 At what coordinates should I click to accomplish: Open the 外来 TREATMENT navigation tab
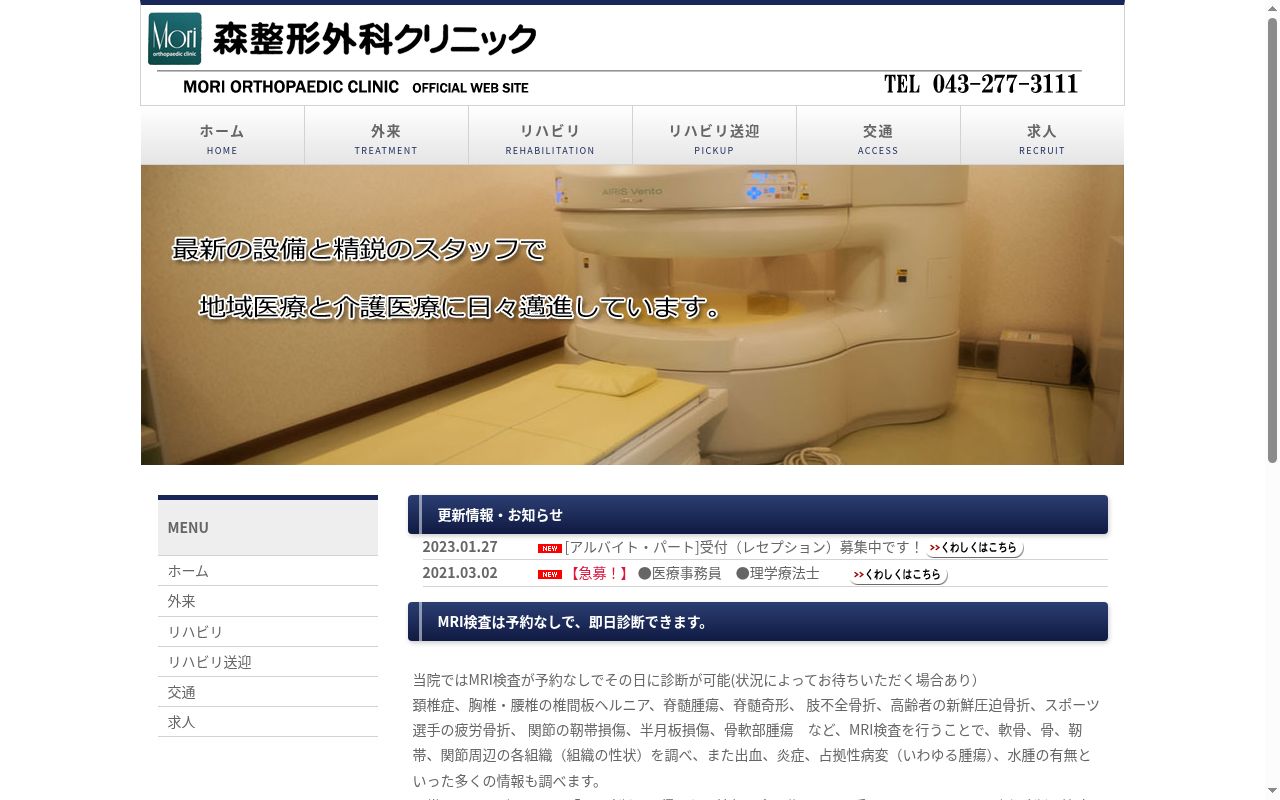[386, 136]
